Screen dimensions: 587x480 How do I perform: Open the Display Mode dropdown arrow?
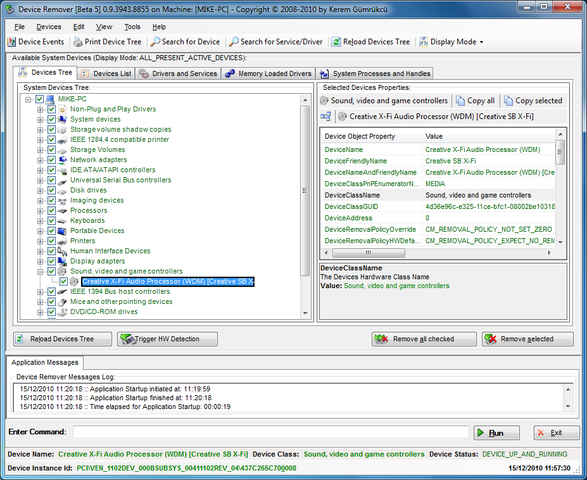[x=481, y=42]
